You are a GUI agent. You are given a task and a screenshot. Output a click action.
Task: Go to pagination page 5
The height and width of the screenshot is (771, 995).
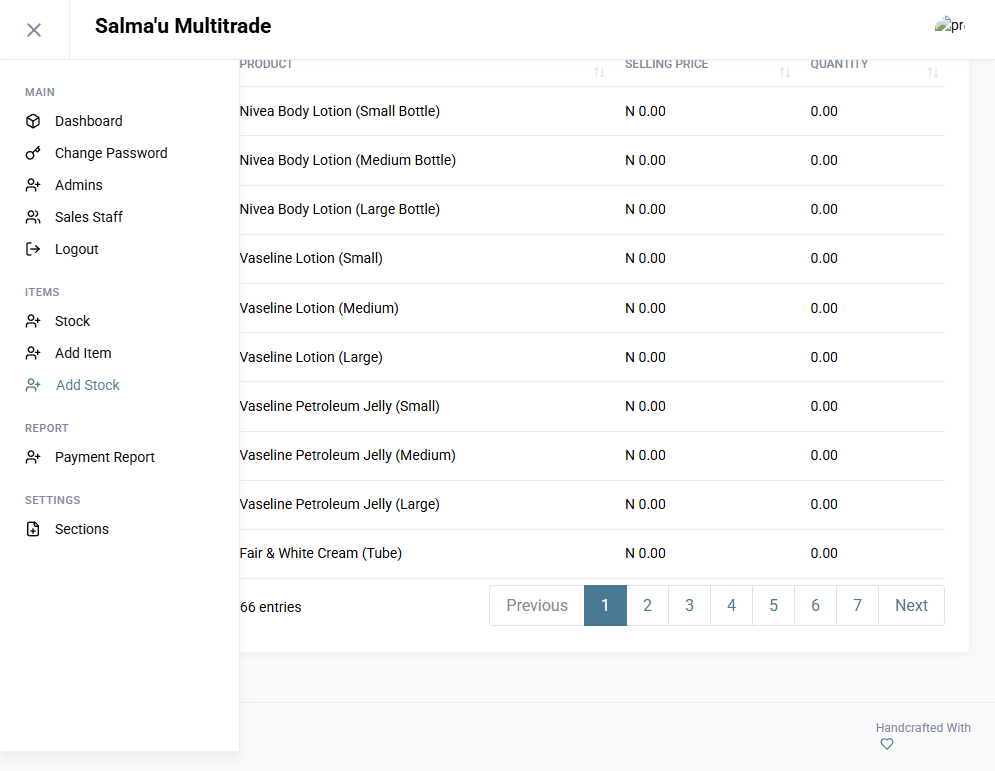[774, 605]
